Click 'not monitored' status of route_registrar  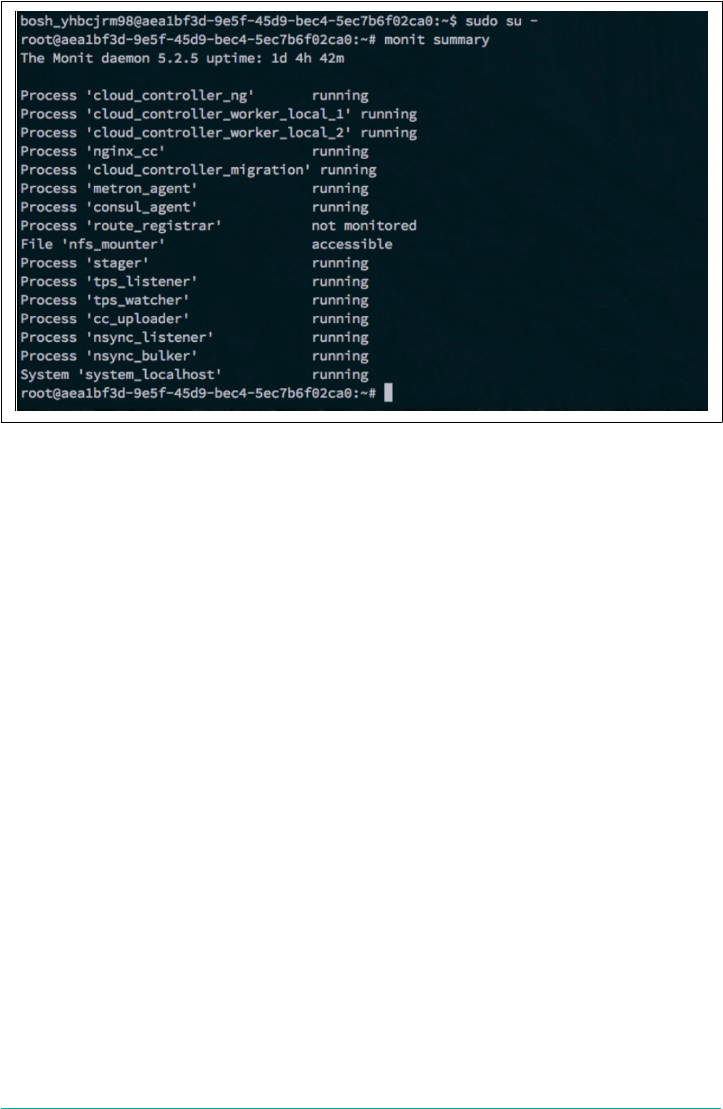click(x=364, y=226)
